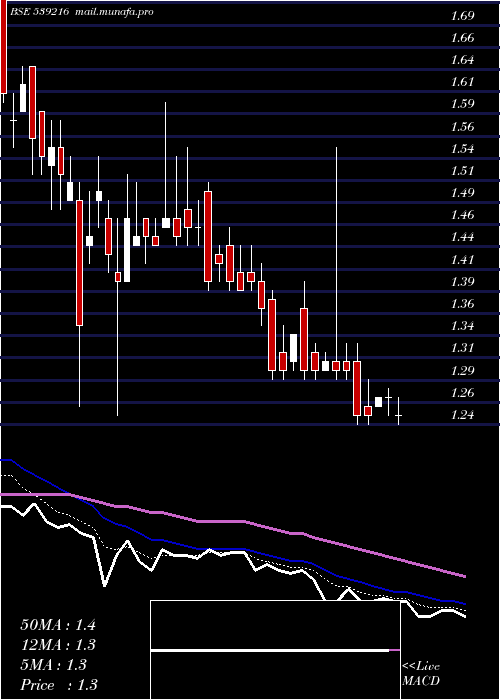Click the 1.46 price axis label
The image size is (500, 700).
coord(462,216)
